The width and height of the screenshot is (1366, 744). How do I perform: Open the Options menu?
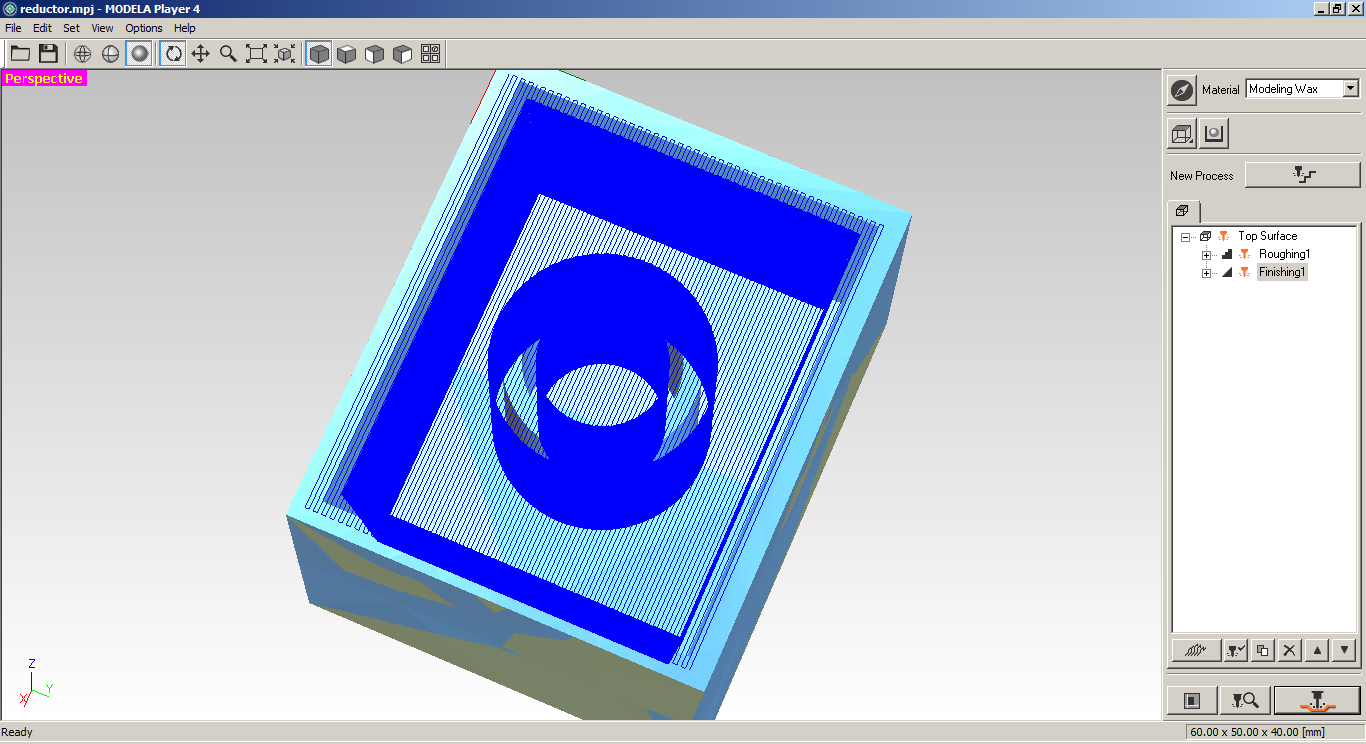click(x=143, y=28)
